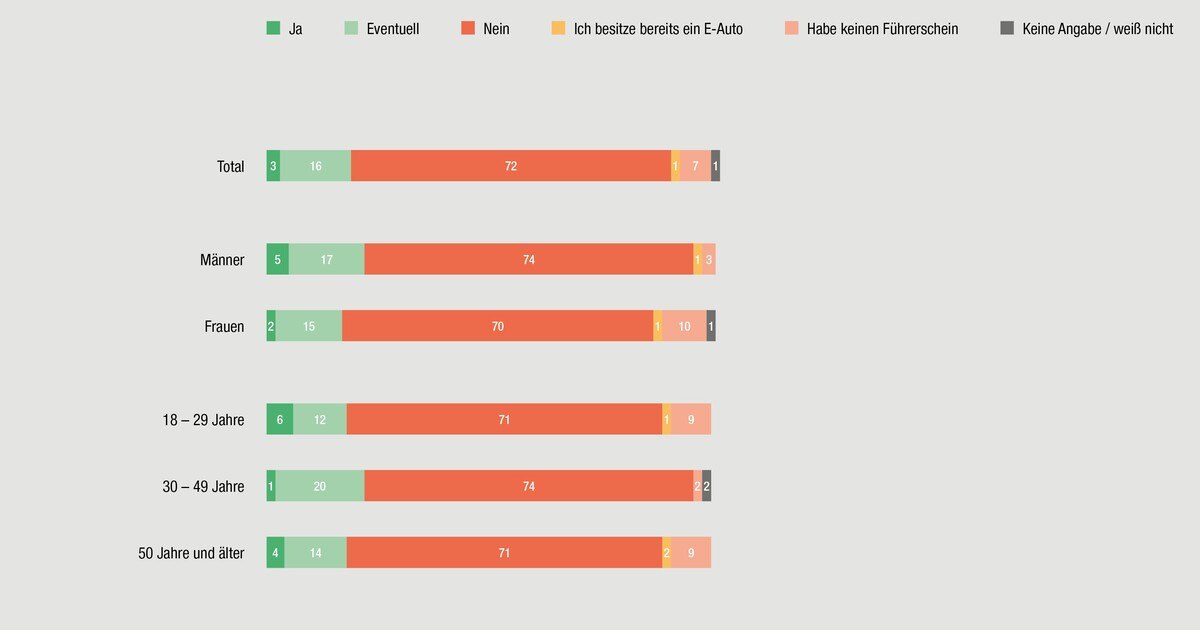Click the Total row label

[x=230, y=166]
